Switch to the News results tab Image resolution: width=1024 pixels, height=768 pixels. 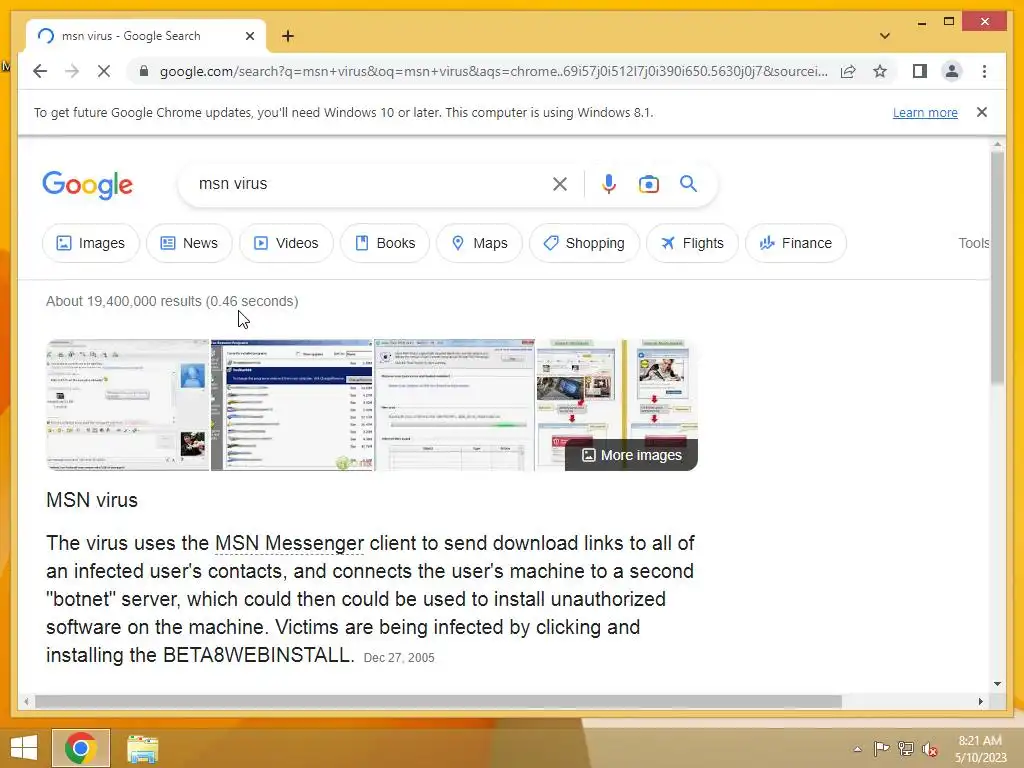click(x=189, y=243)
